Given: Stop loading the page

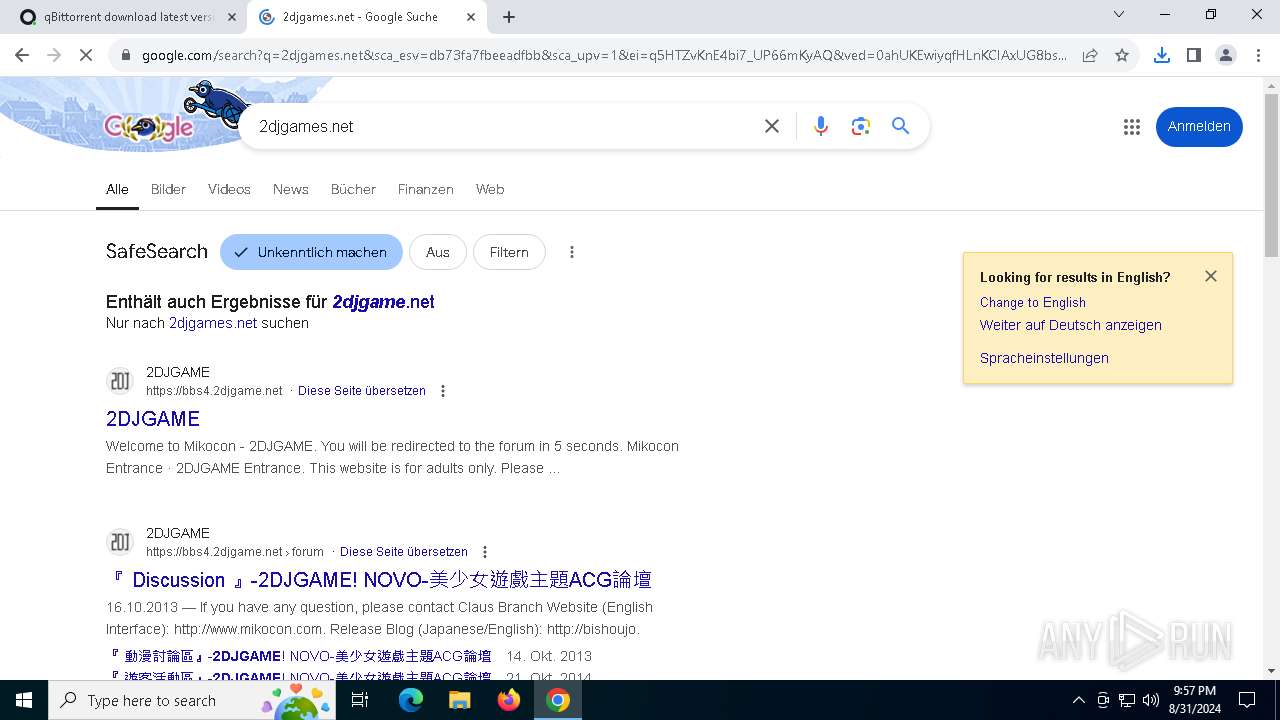Looking at the screenshot, I should tap(86, 56).
